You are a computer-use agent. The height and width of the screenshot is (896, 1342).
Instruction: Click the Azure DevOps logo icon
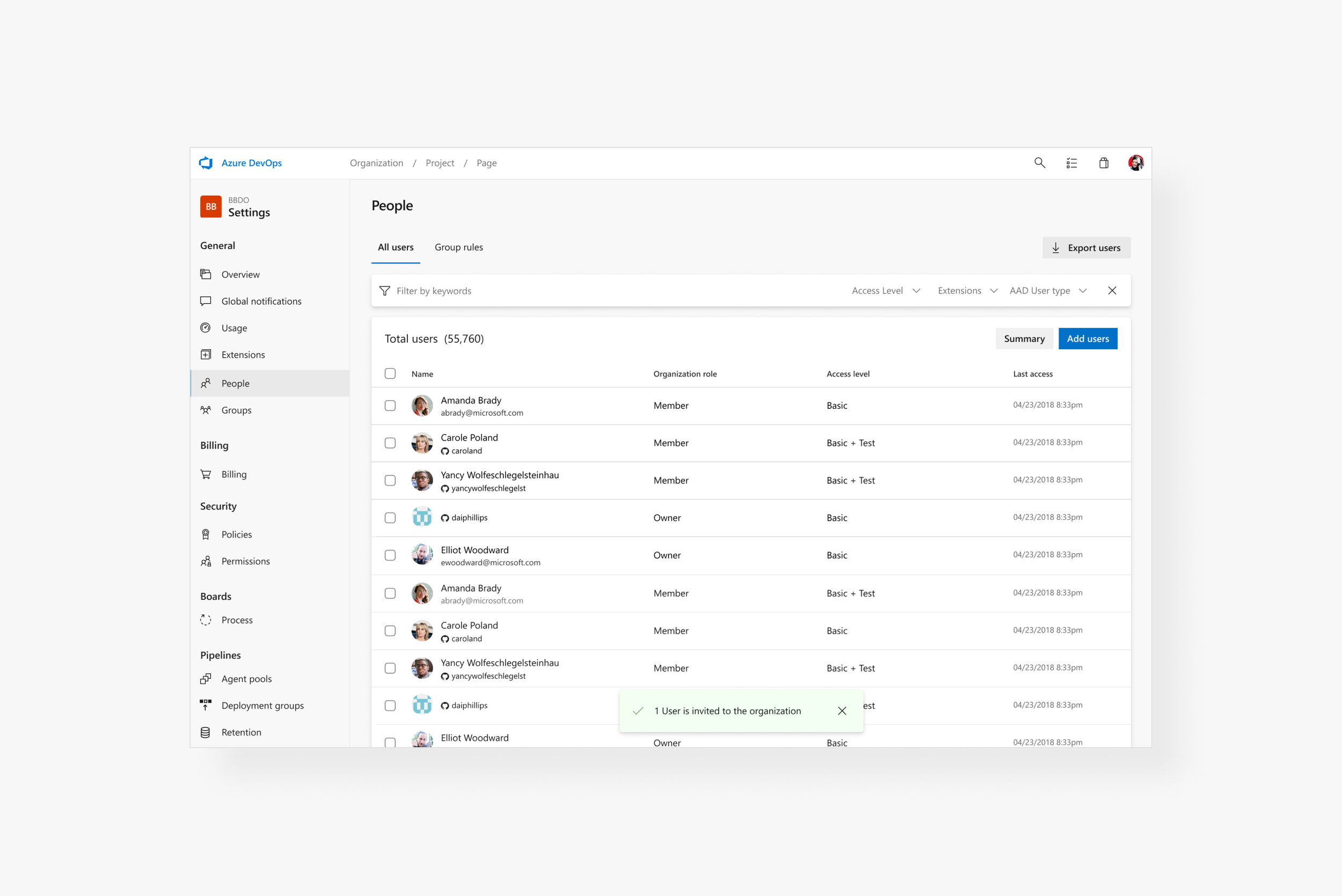pos(206,163)
